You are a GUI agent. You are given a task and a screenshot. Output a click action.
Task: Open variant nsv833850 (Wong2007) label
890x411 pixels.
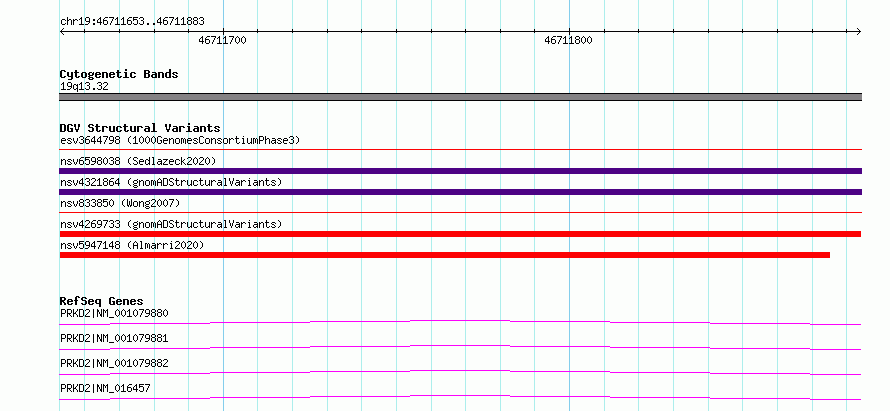click(x=120, y=203)
